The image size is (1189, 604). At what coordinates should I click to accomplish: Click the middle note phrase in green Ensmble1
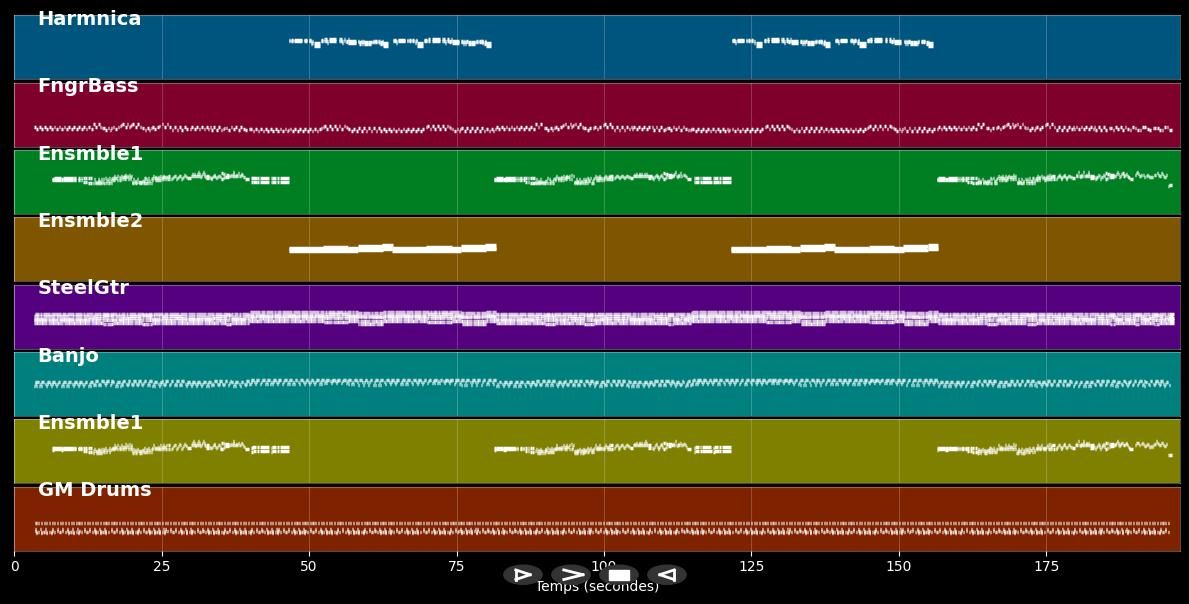(x=612, y=179)
